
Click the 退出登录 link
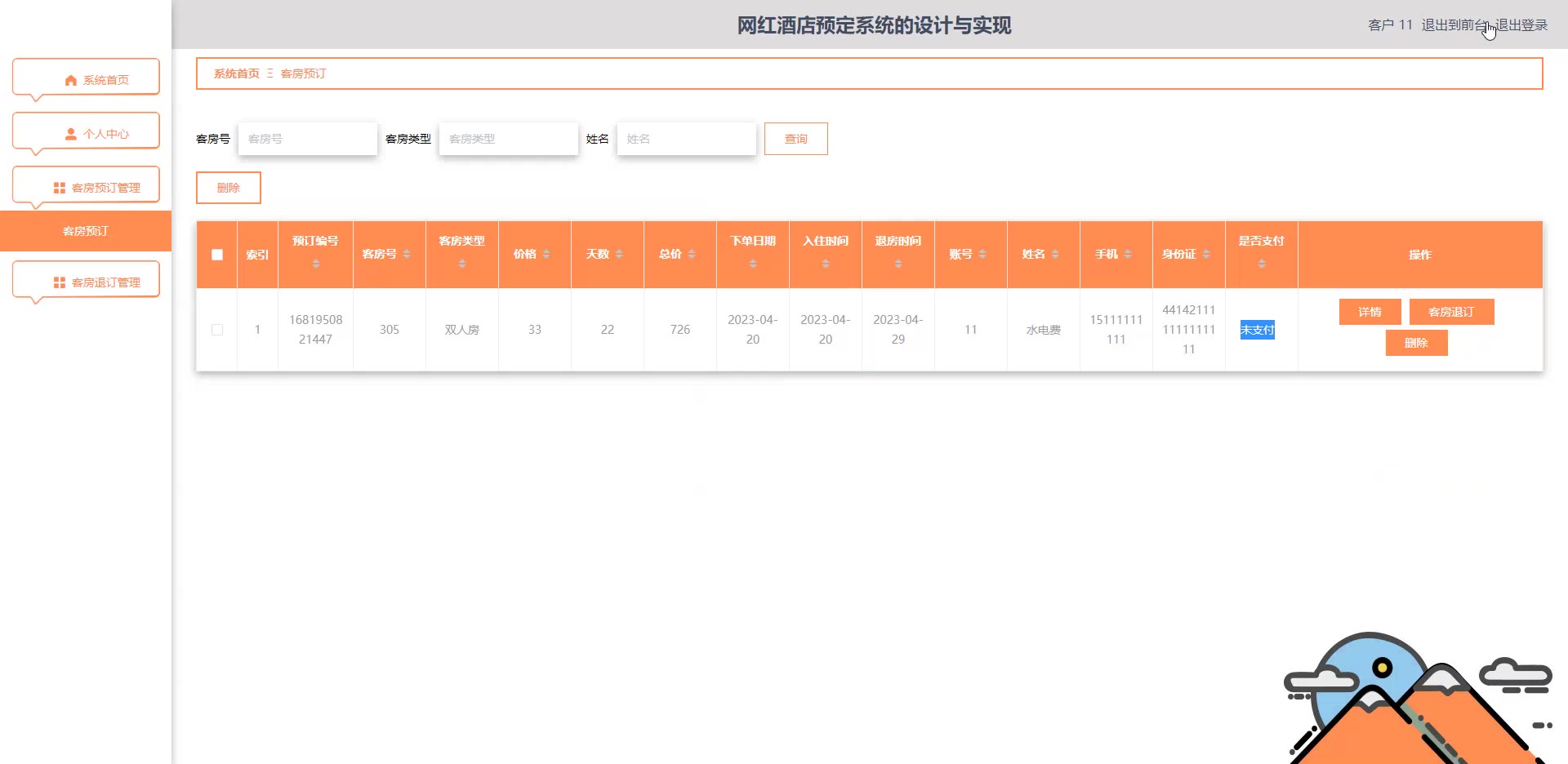(1522, 25)
